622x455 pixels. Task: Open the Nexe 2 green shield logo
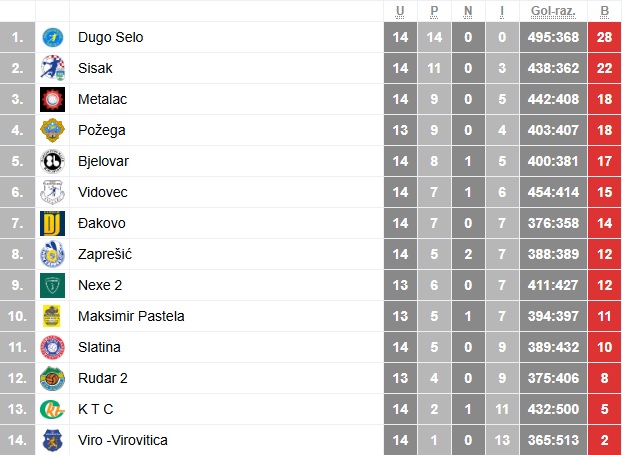click(52, 285)
